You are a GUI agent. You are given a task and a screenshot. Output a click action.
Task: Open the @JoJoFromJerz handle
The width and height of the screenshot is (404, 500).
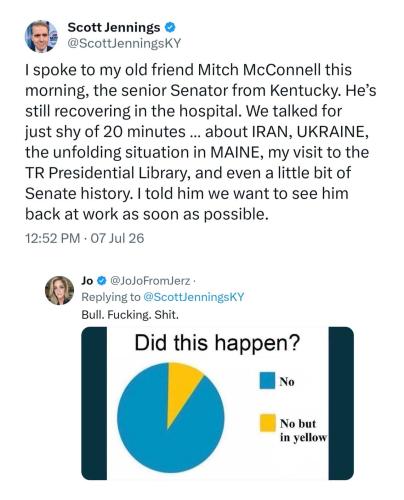pyautogui.click(x=150, y=281)
